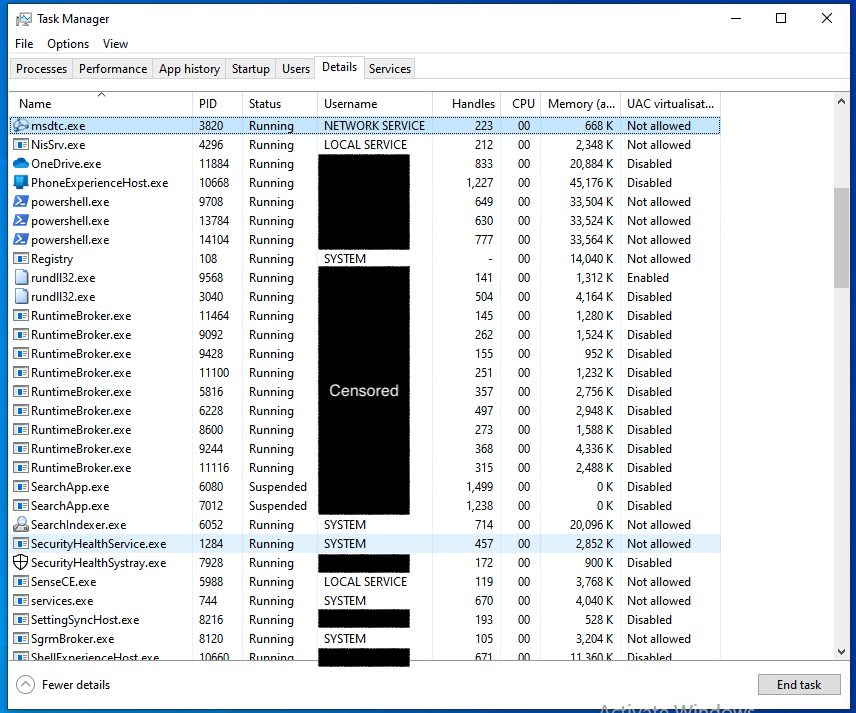Click the Task Manager title bar icon
This screenshot has width=856, height=713.
[x=23, y=19]
